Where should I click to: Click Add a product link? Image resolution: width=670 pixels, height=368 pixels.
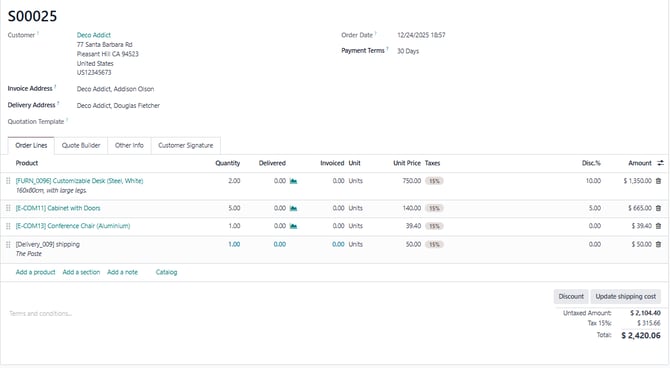[35, 272]
